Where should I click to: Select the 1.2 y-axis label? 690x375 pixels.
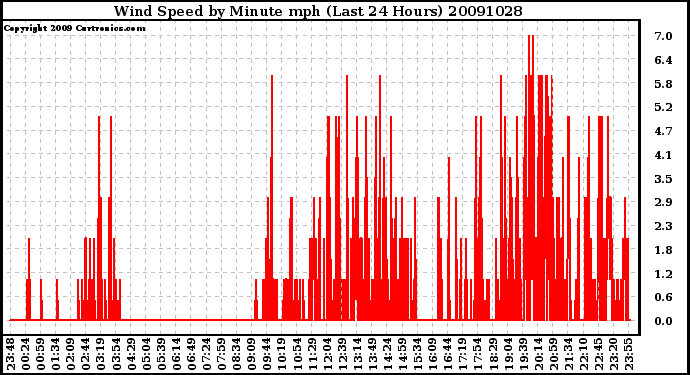click(663, 274)
